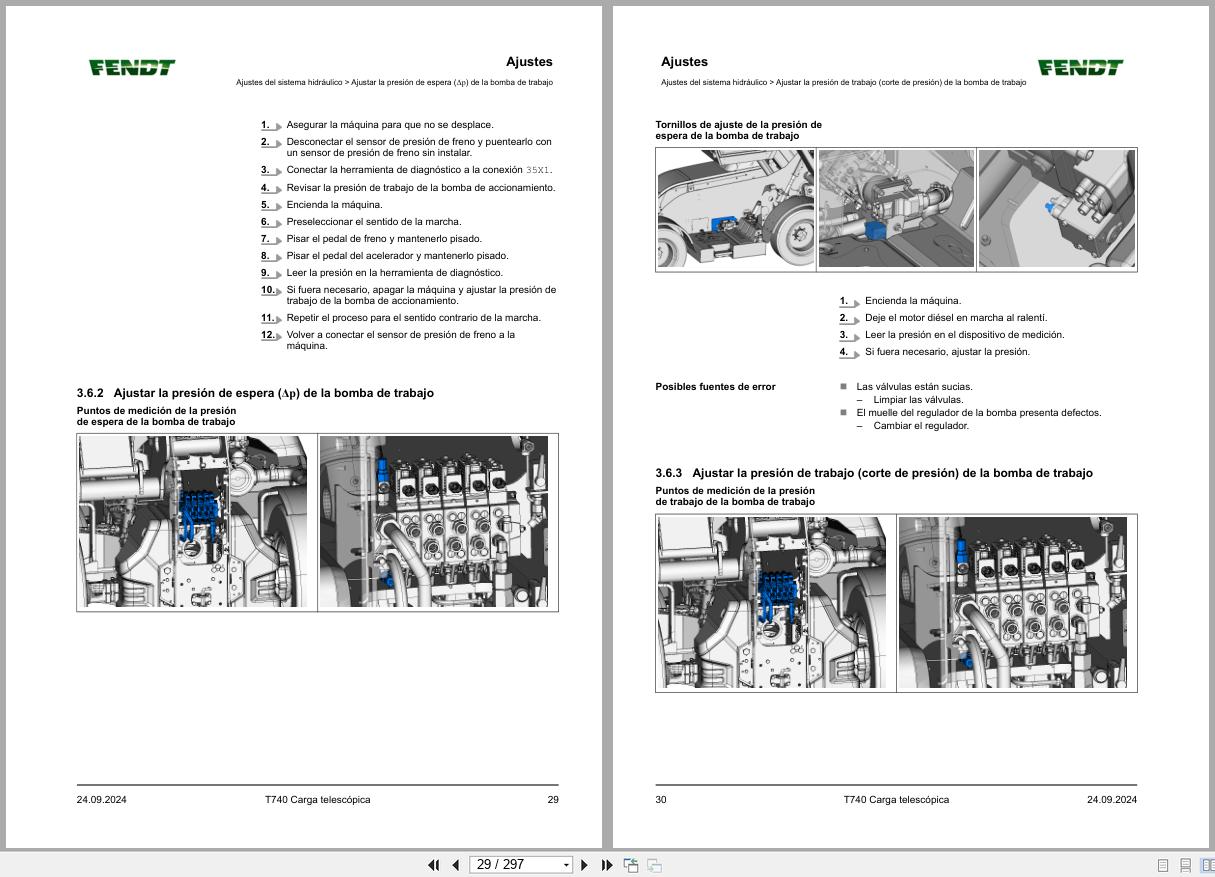Toggle the active facing pages view

(1205, 864)
